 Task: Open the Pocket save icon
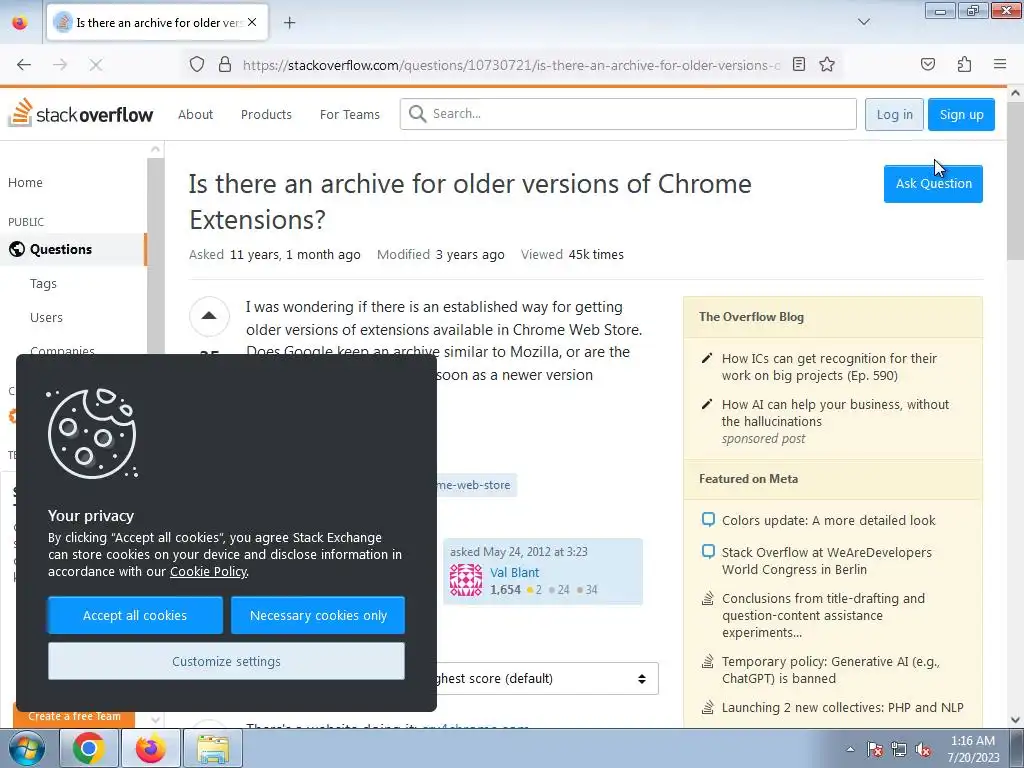point(928,64)
